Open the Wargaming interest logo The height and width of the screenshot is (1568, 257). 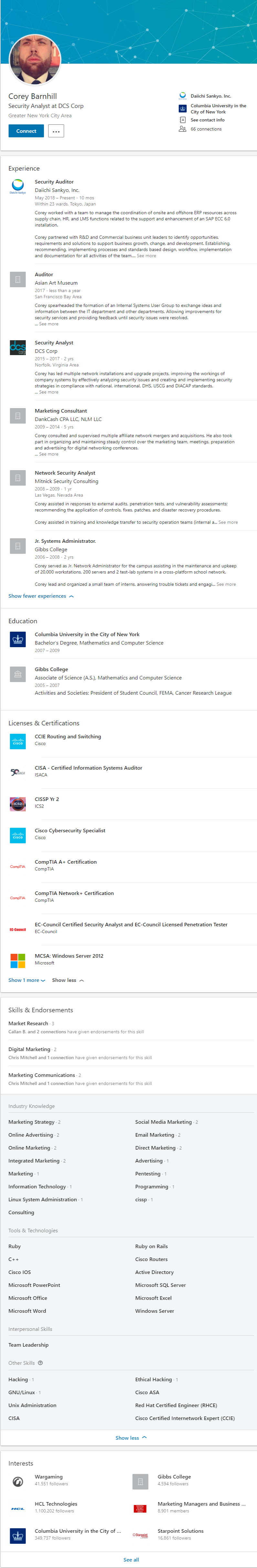pos(18,1481)
